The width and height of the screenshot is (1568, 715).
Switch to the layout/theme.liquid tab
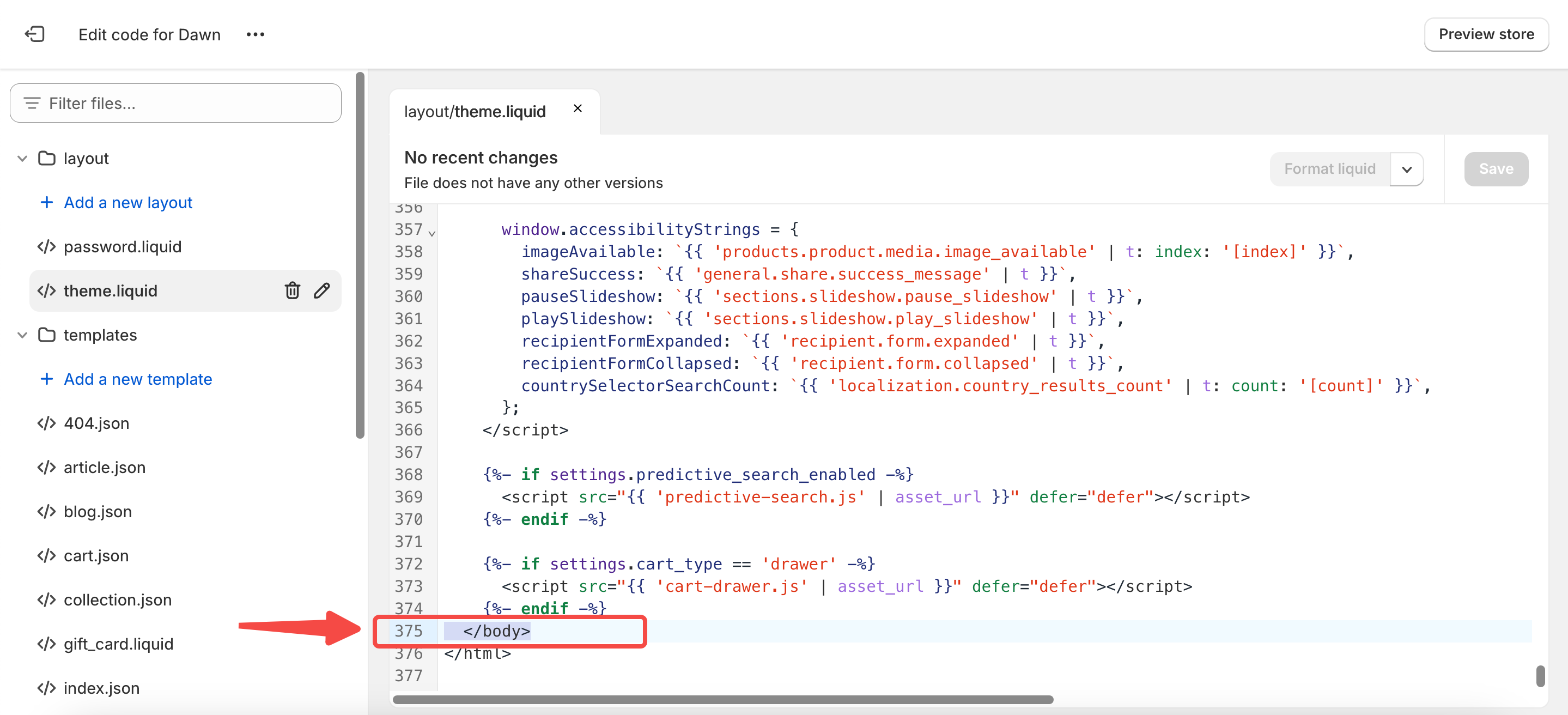coord(475,112)
